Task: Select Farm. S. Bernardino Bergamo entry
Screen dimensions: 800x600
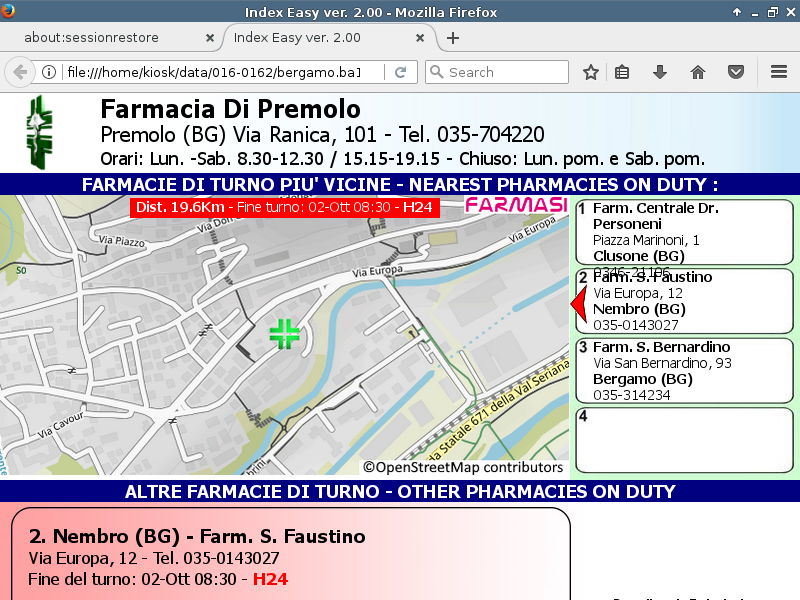Action: click(684, 371)
